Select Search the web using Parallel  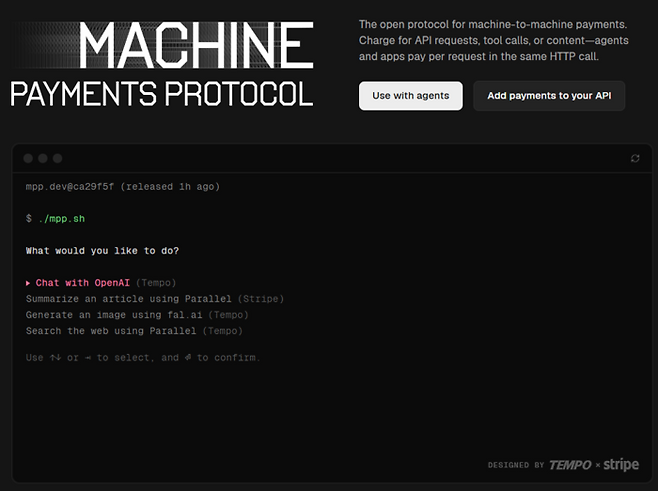112,330
